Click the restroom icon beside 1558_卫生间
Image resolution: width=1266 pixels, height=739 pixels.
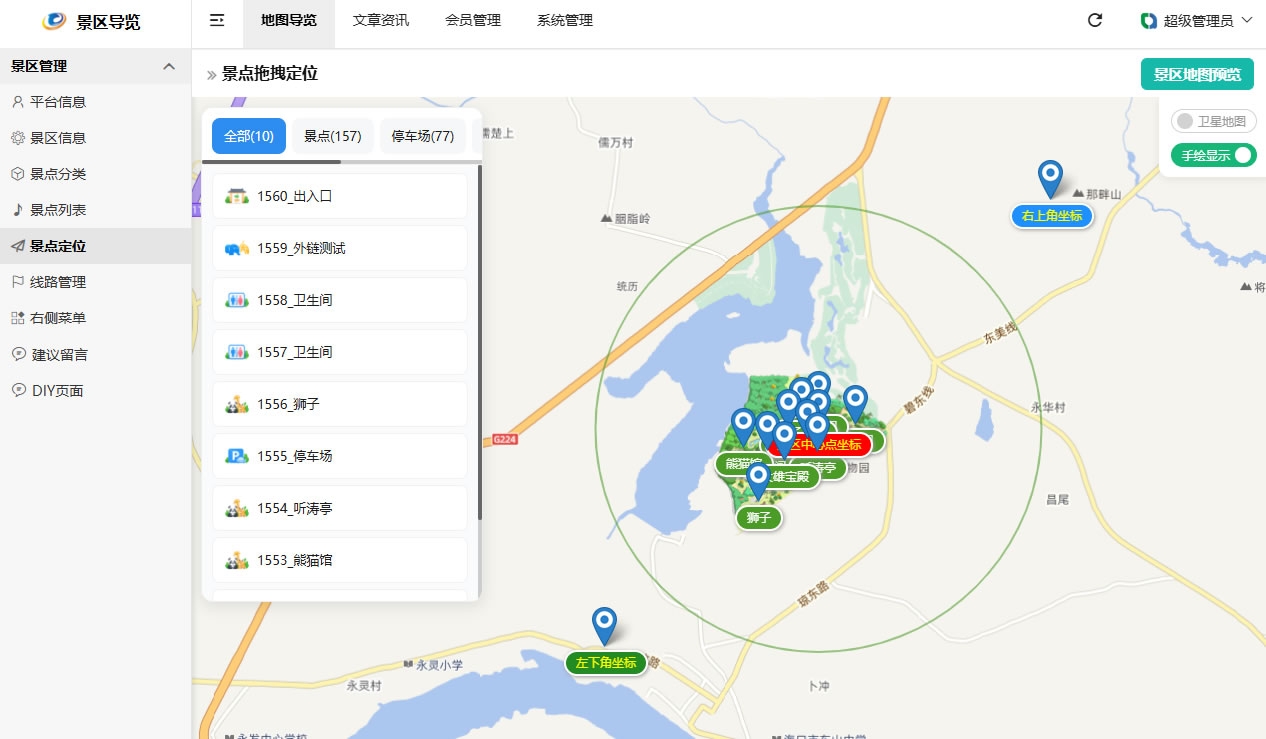(x=237, y=300)
